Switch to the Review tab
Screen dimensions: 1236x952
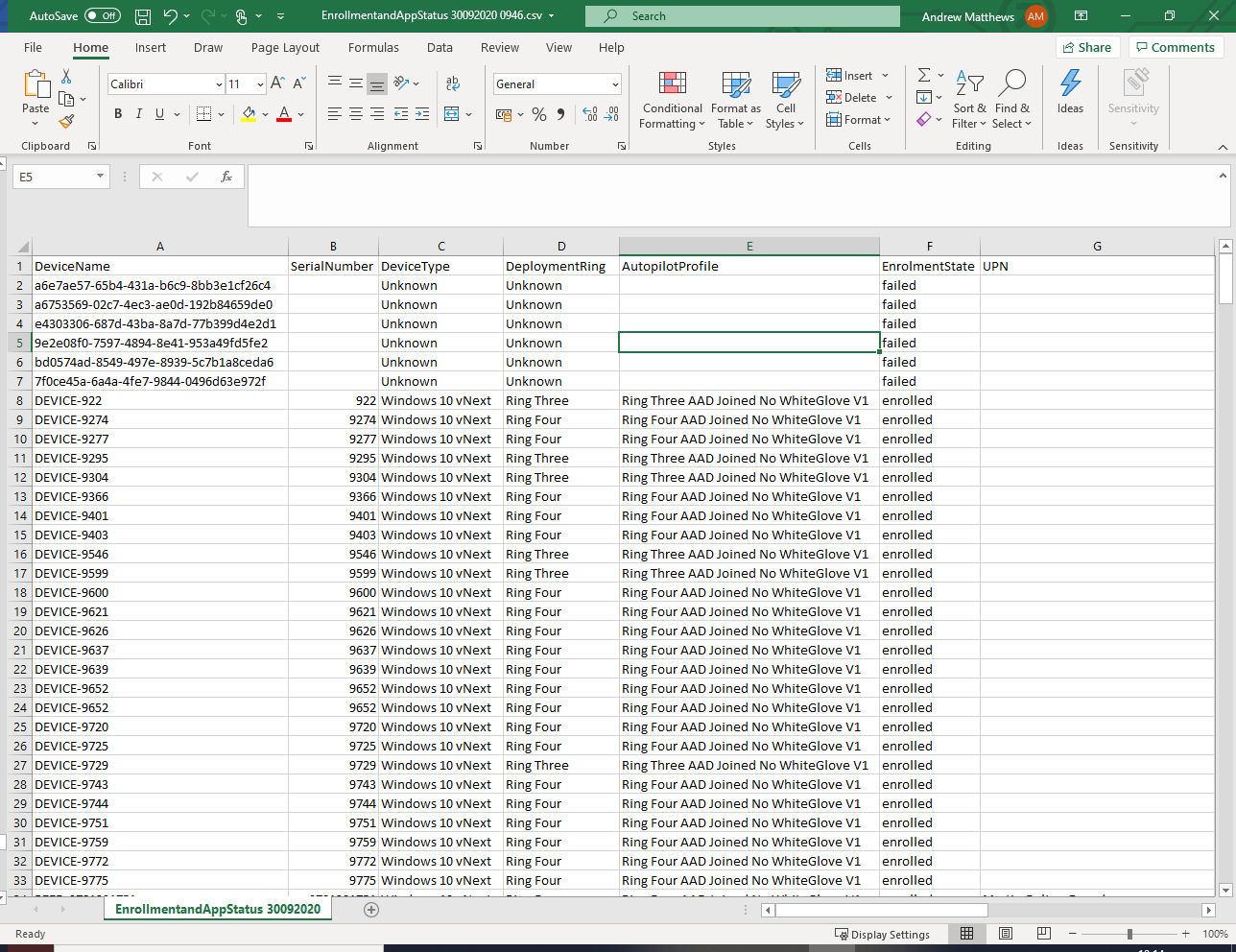click(500, 47)
